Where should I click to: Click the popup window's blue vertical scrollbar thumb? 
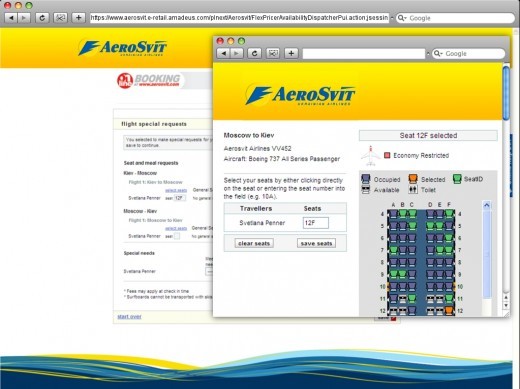[x=506, y=93]
